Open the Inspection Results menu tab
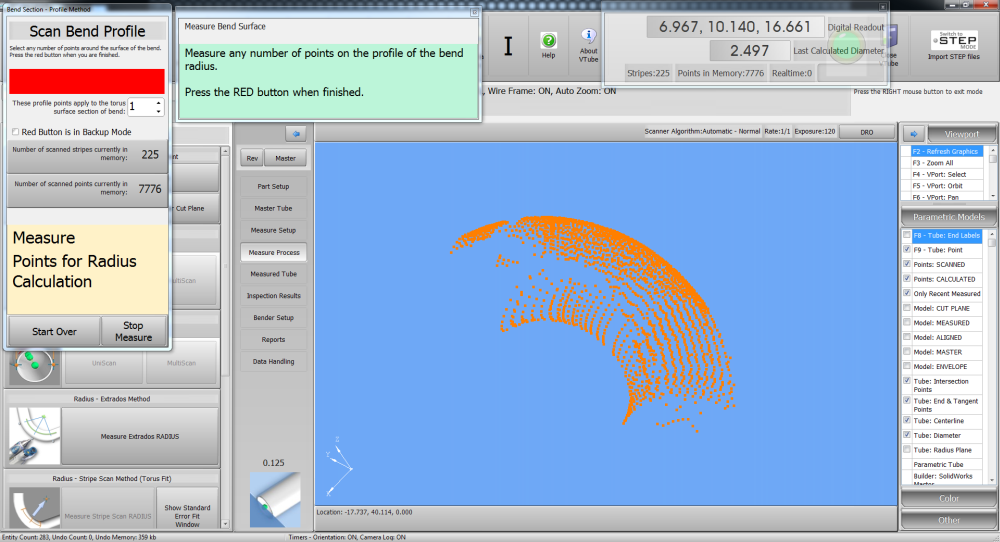Image resolution: width=1000 pixels, height=542 pixels. (274, 296)
